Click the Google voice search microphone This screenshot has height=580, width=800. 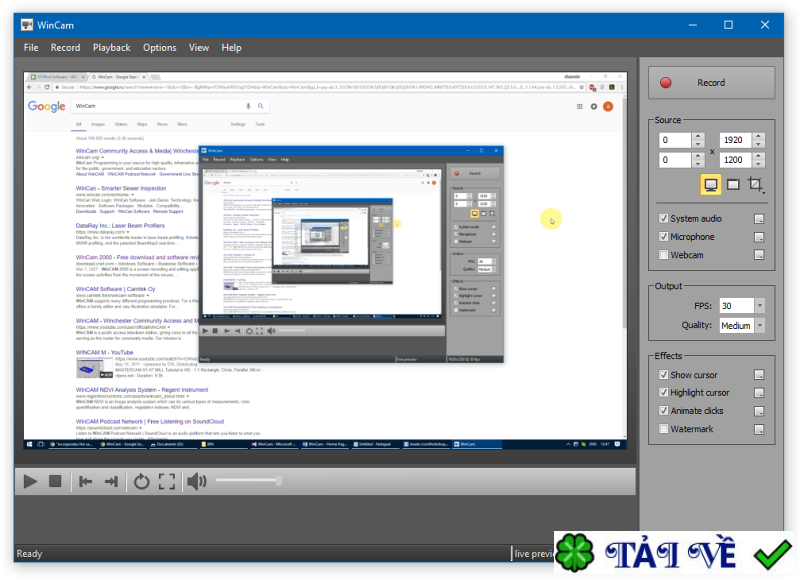tap(248, 106)
